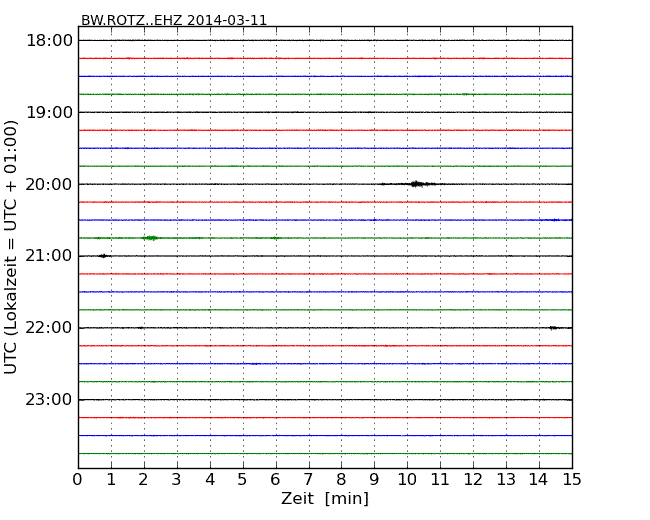The width and height of the screenshot is (650, 520).
Task: Click the 23:00 time label
Action: 49,400
